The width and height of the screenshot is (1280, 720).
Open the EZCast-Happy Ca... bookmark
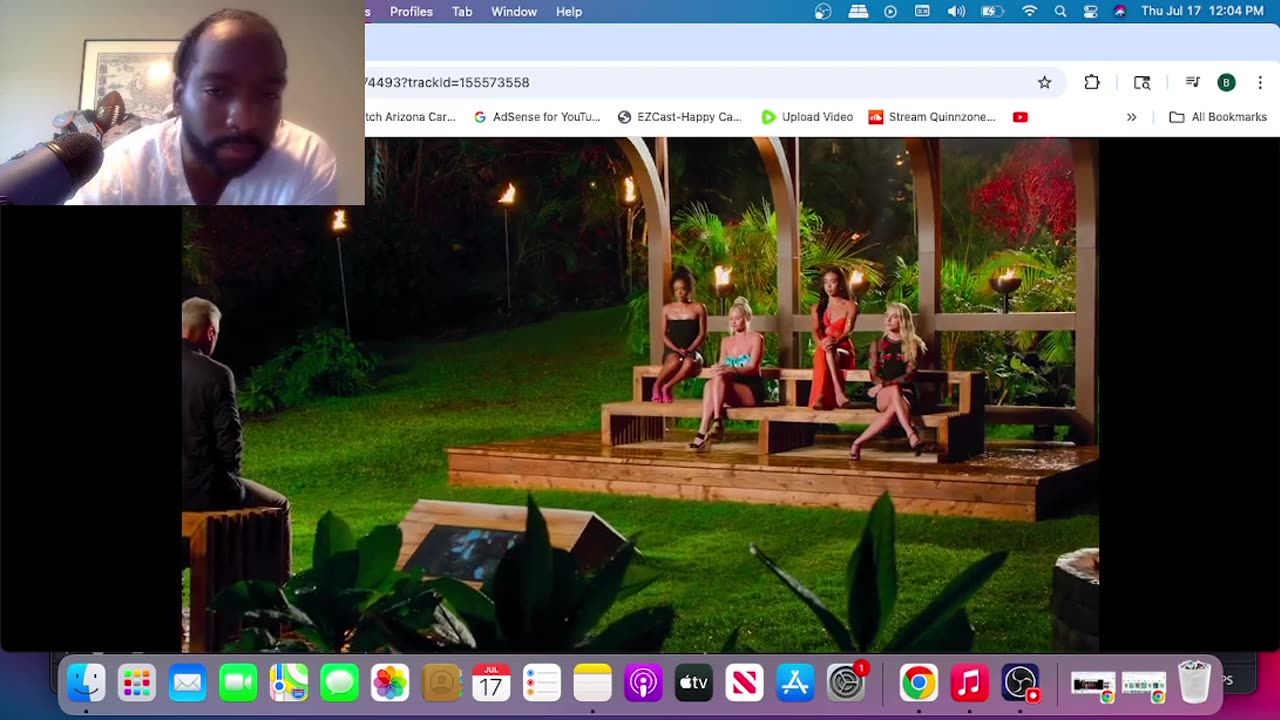pyautogui.click(x=679, y=117)
